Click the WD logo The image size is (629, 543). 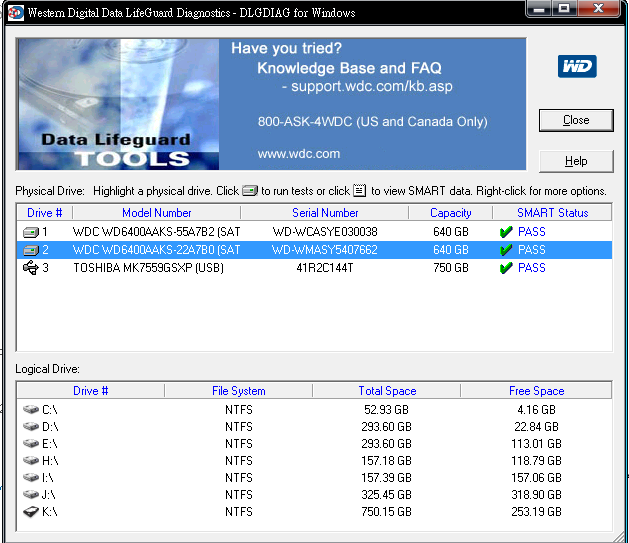click(577, 66)
